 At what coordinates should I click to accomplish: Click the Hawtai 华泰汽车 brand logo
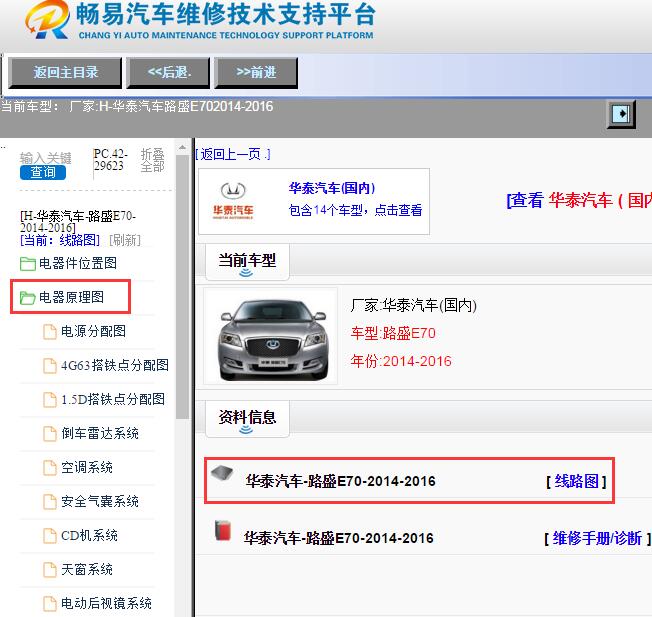[x=233, y=201]
